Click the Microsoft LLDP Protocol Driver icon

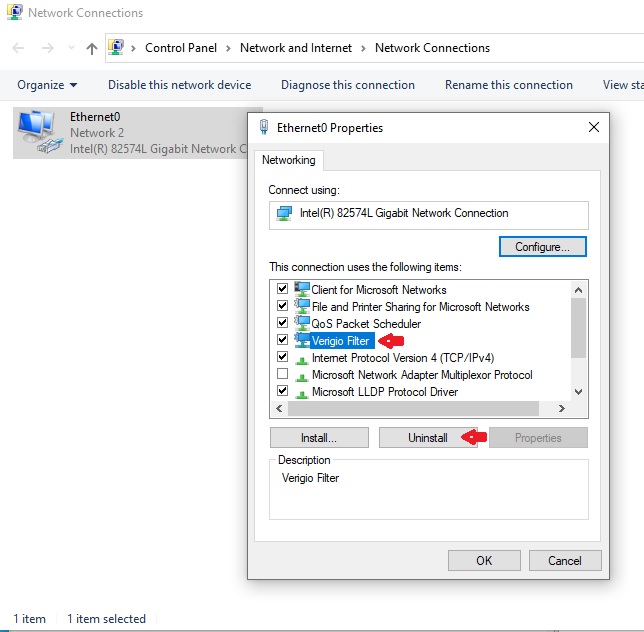coord(302,392)
